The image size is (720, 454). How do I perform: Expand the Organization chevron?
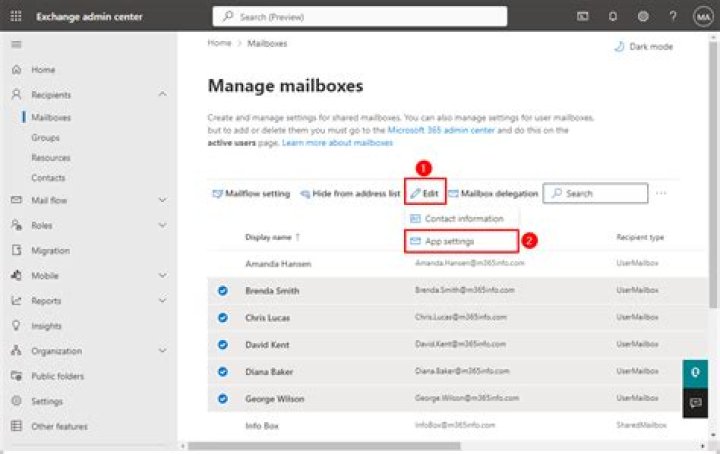coord(163,350)
